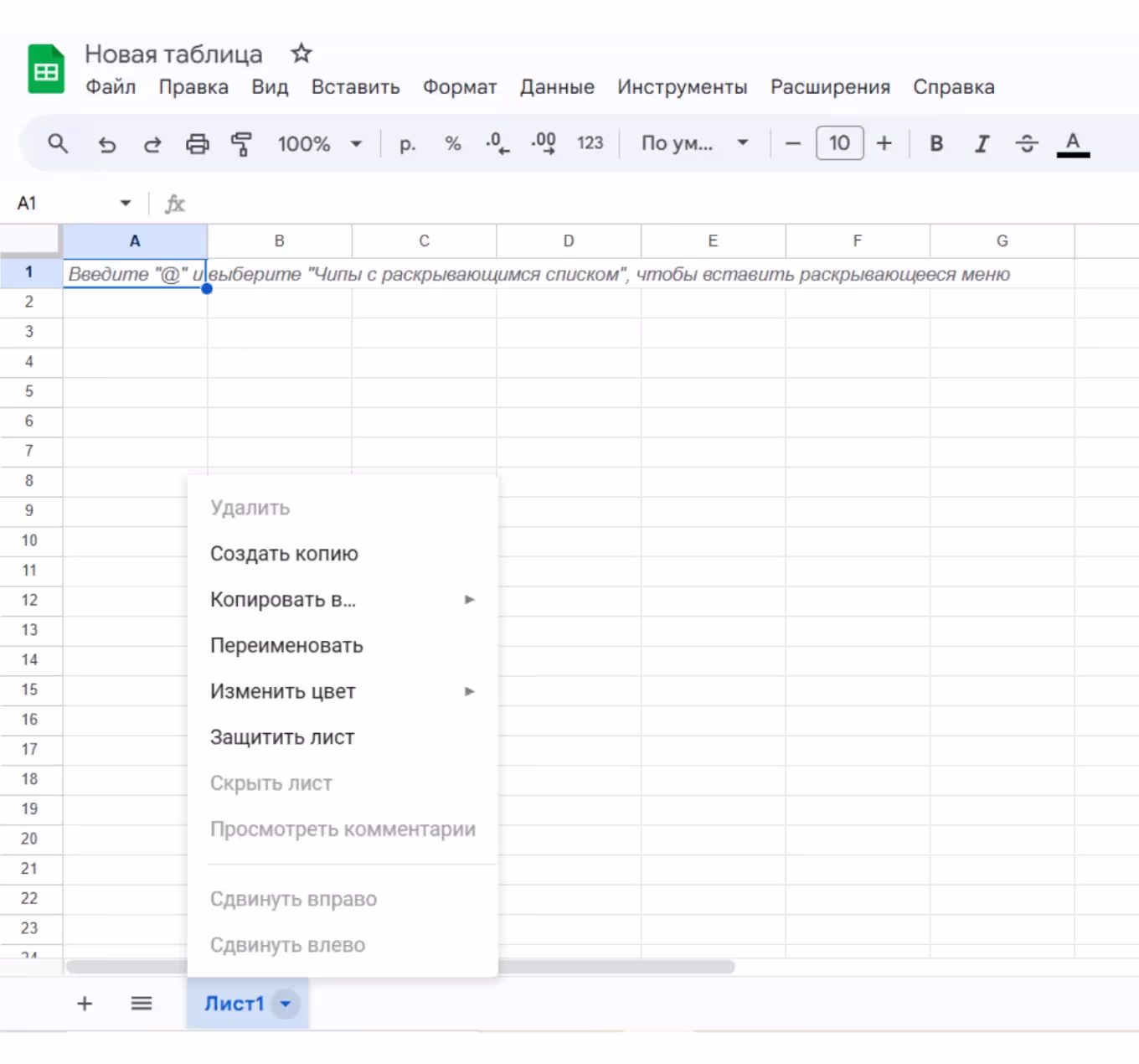Toggle italic formatting
The image size is (1139, 1064).
click(982, 143)
